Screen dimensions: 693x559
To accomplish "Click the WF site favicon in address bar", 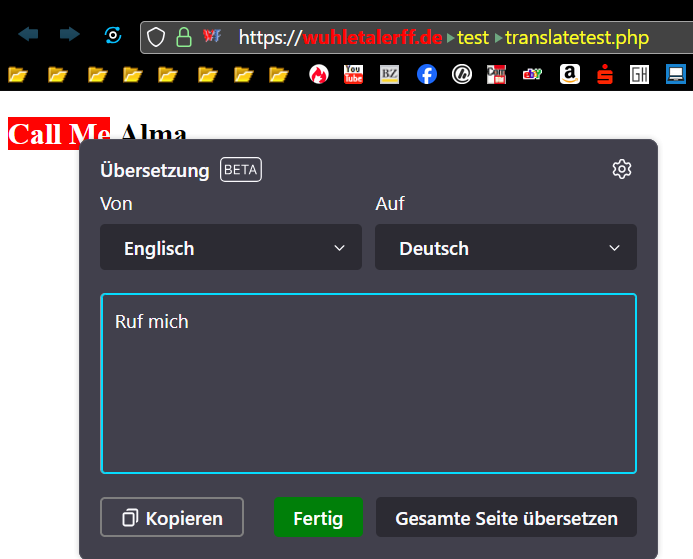I will pos(212,36).
